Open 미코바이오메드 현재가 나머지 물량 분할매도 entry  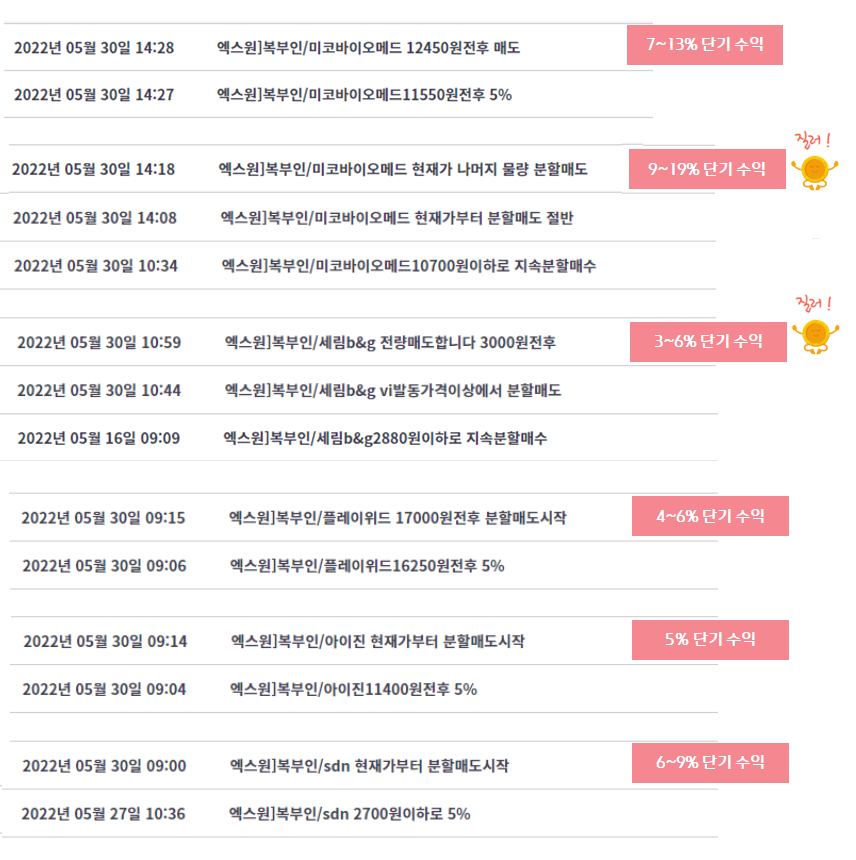403,169
